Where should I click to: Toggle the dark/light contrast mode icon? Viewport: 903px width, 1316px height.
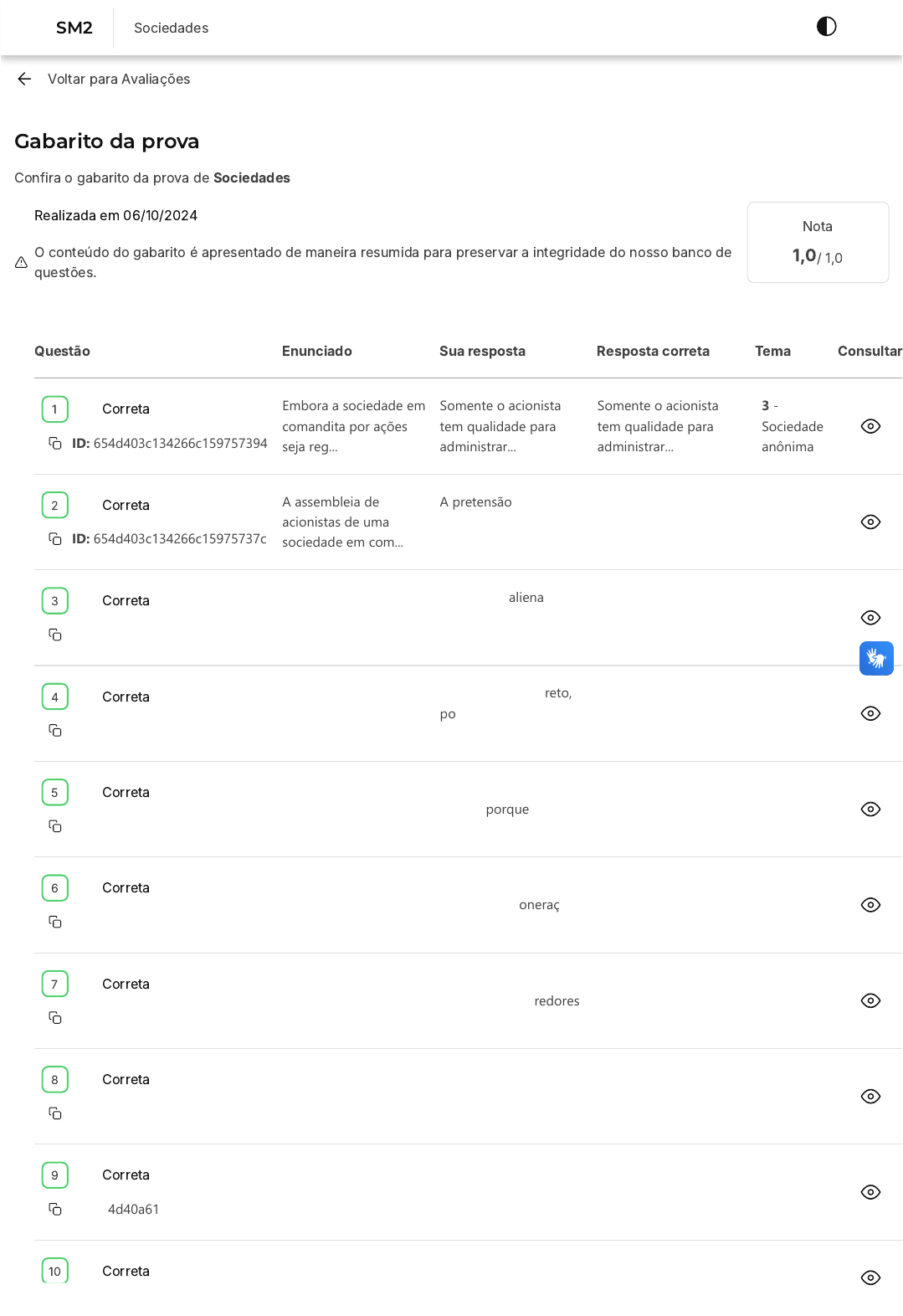pos(826,27)
